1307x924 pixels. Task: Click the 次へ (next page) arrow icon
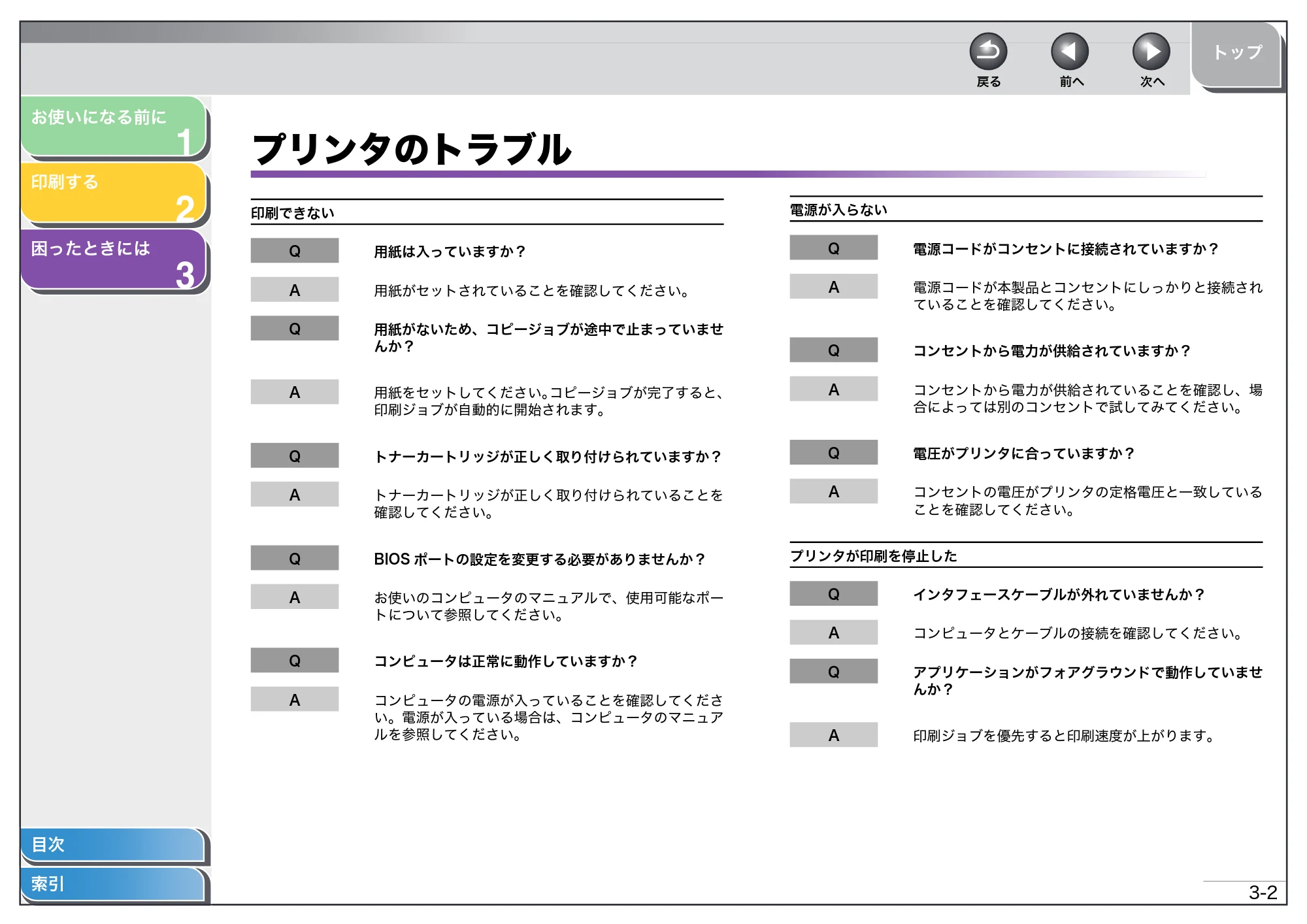pos(1151,52)
